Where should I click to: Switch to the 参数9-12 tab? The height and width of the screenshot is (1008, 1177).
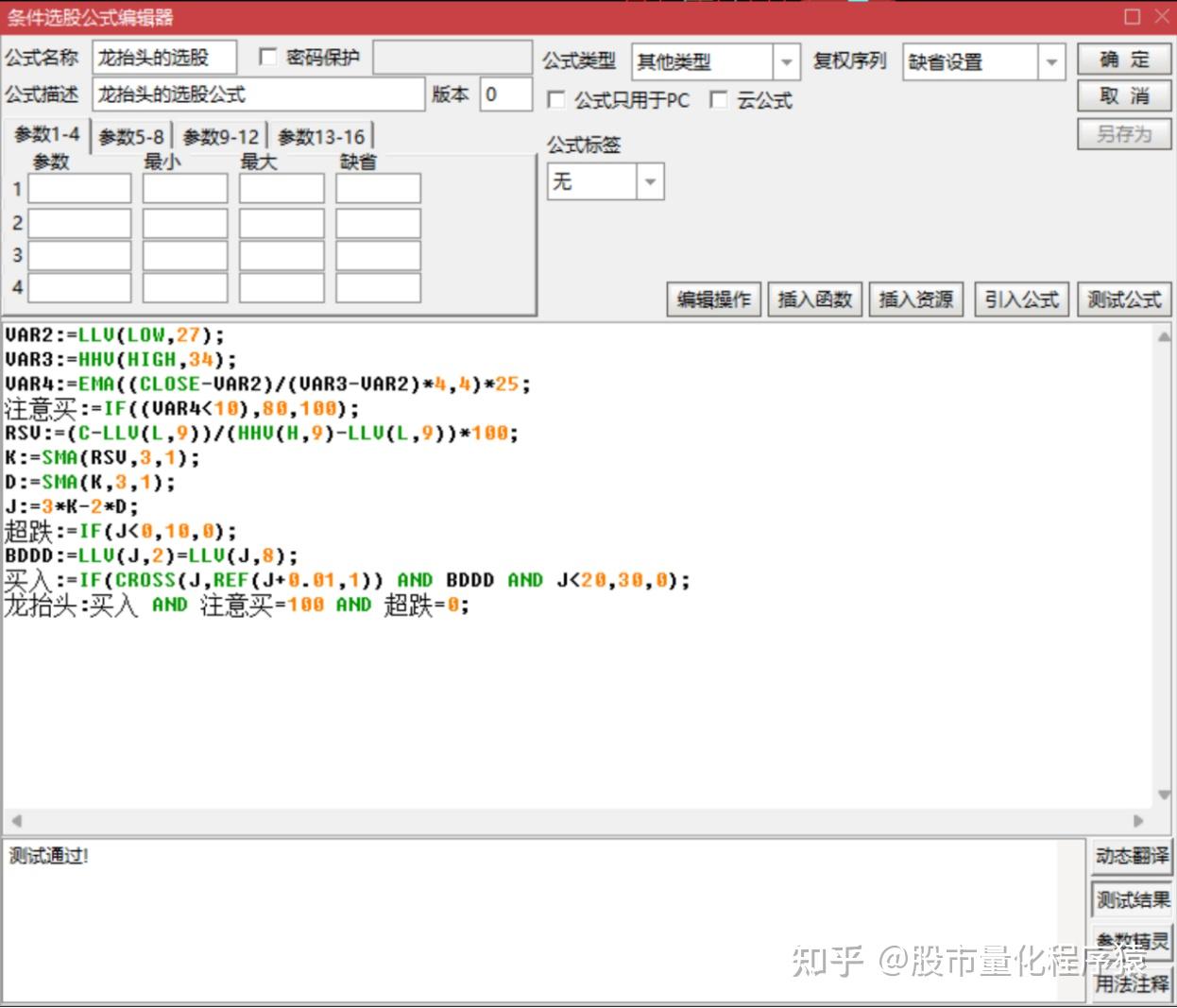[x=220, y=138]
